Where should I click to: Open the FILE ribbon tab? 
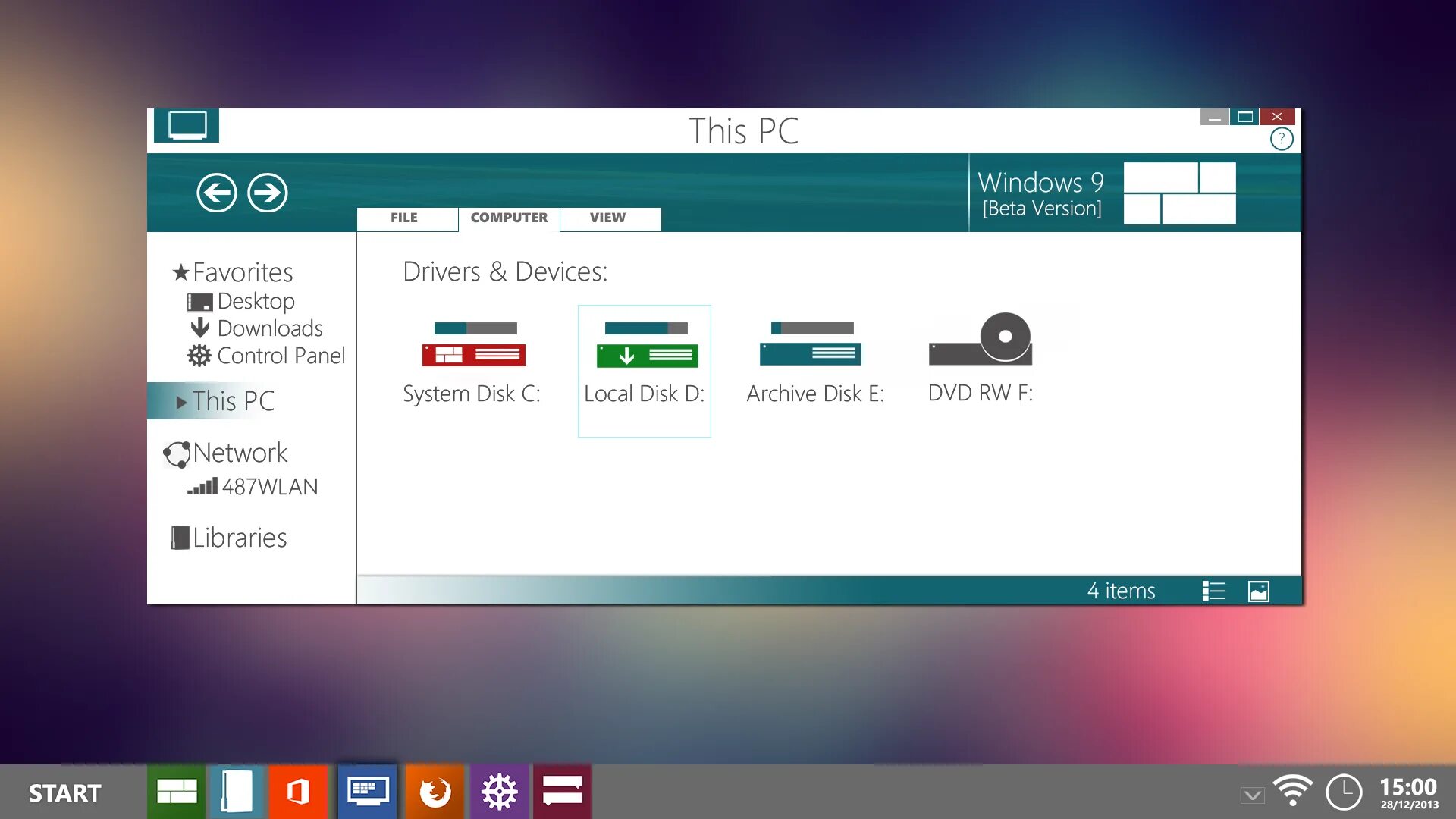pyautogui.click(x=404, y=218)
